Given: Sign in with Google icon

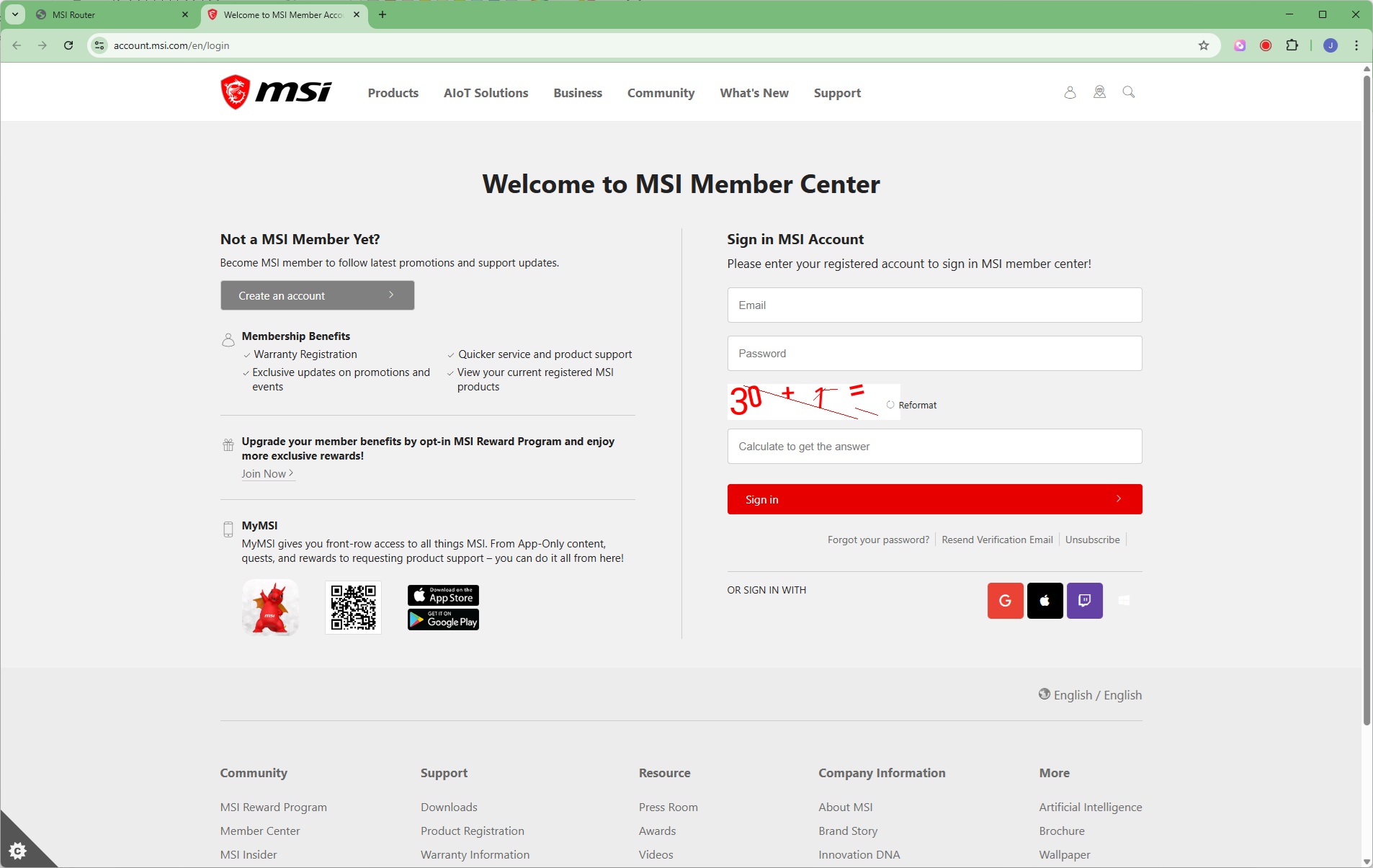Looking at the screenshot, I should tap(1005, 601).
